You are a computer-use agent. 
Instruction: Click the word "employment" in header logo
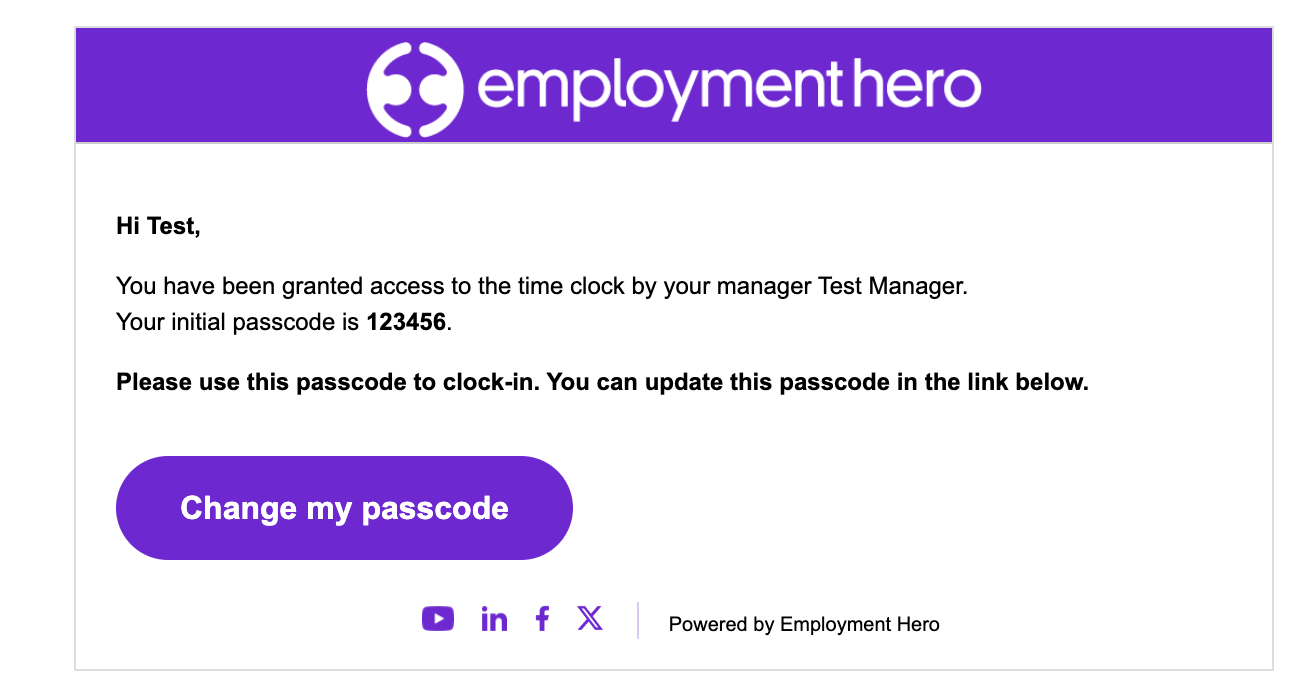click(657, 87)
